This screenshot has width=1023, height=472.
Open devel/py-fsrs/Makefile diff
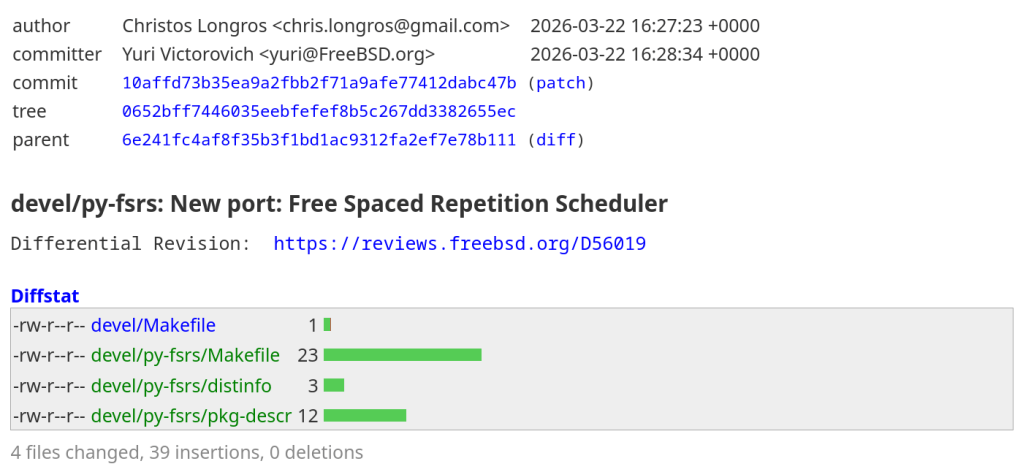(x=185, y=355)
